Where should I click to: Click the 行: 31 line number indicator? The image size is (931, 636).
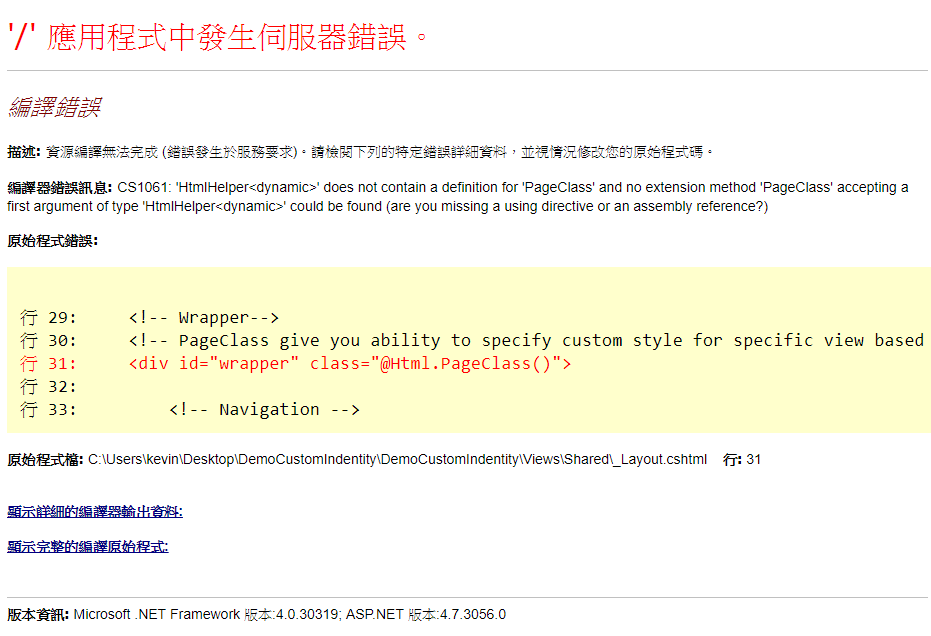point(742,460)
